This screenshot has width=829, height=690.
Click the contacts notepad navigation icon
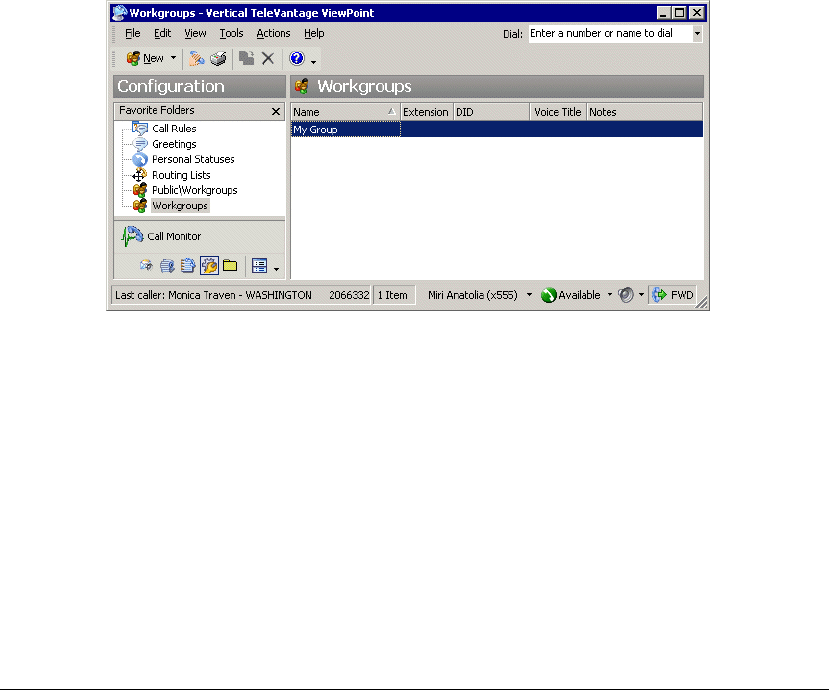tap(188, 265)
